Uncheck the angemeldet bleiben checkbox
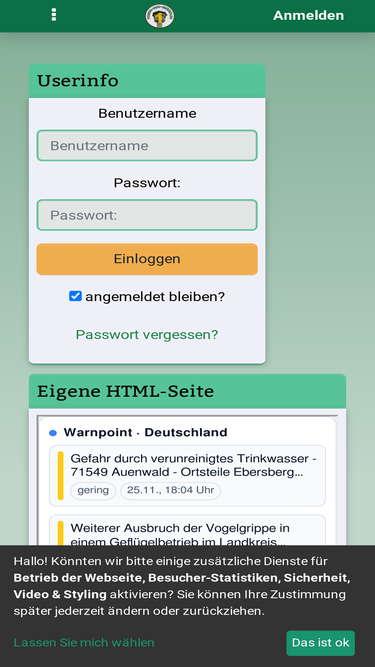The height and width of the screenshot is (667, 375). pos(75,296)
